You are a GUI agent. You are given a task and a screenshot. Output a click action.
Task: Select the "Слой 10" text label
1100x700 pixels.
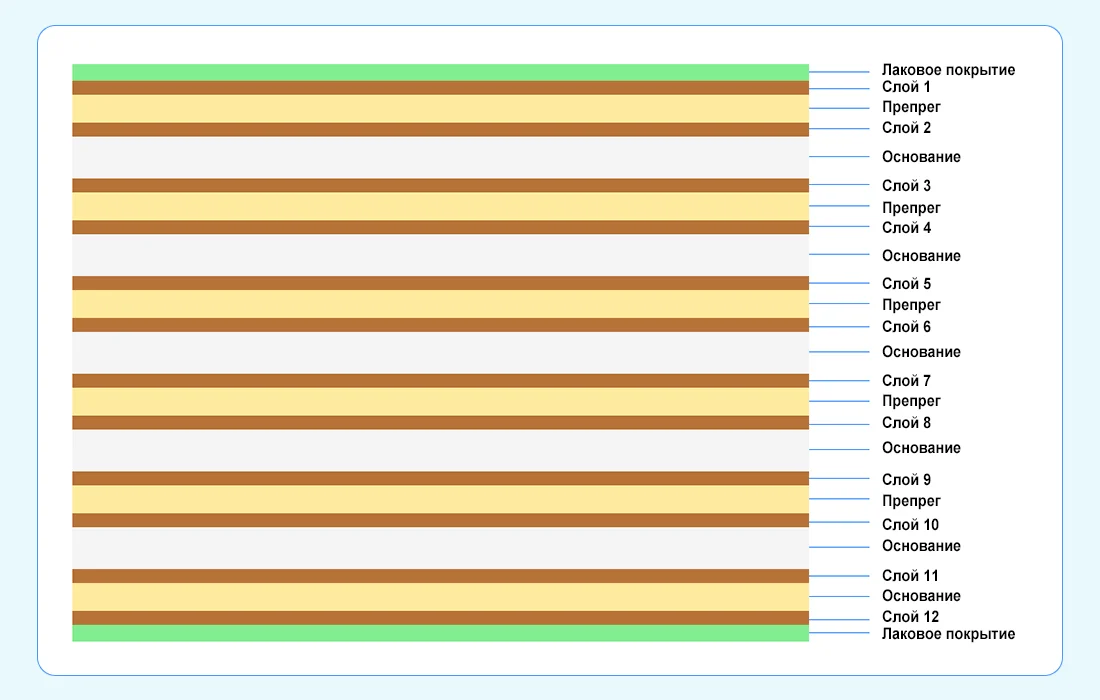[910, 525]
